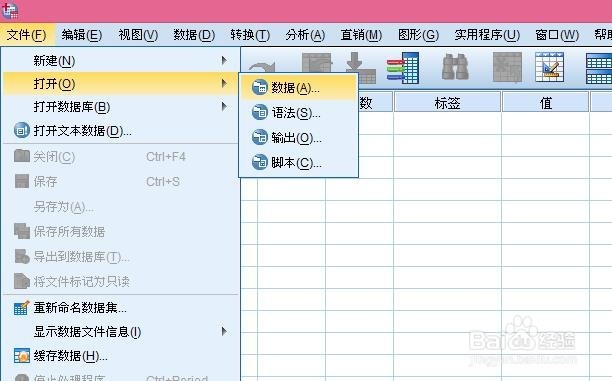
Task: Expand 显示数据文件信息(I) submenu
Action: pyautogui.click(x=120, y=332)
